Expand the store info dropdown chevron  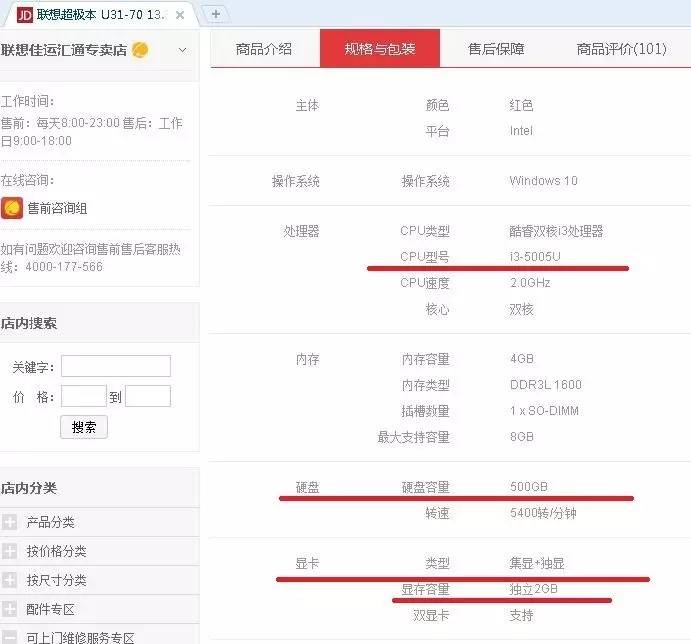pos(182,50)
